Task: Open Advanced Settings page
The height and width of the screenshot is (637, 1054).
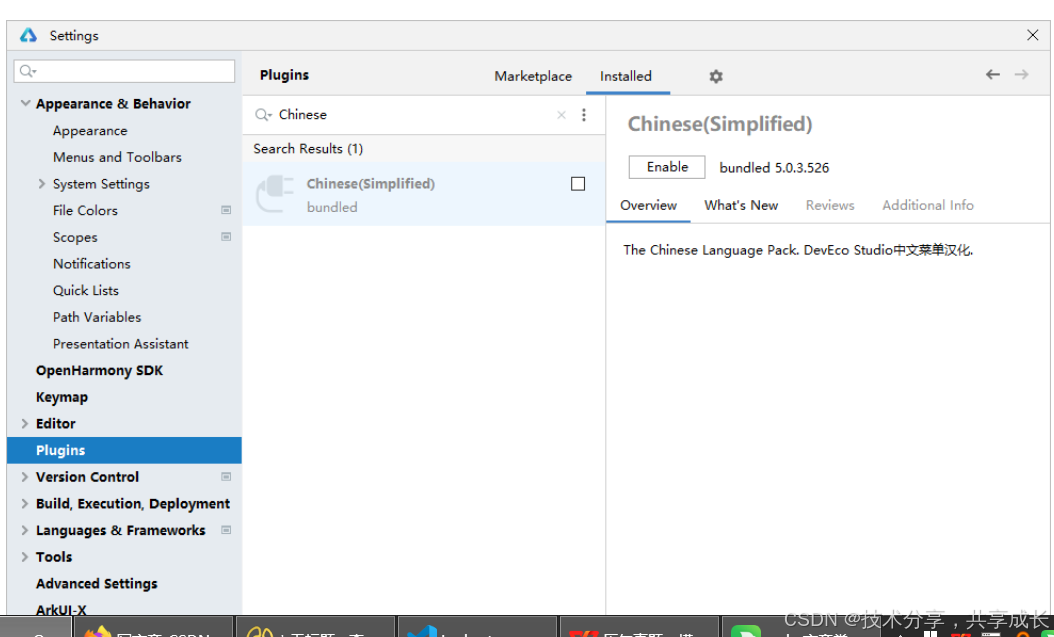Action: coord(96,583)
